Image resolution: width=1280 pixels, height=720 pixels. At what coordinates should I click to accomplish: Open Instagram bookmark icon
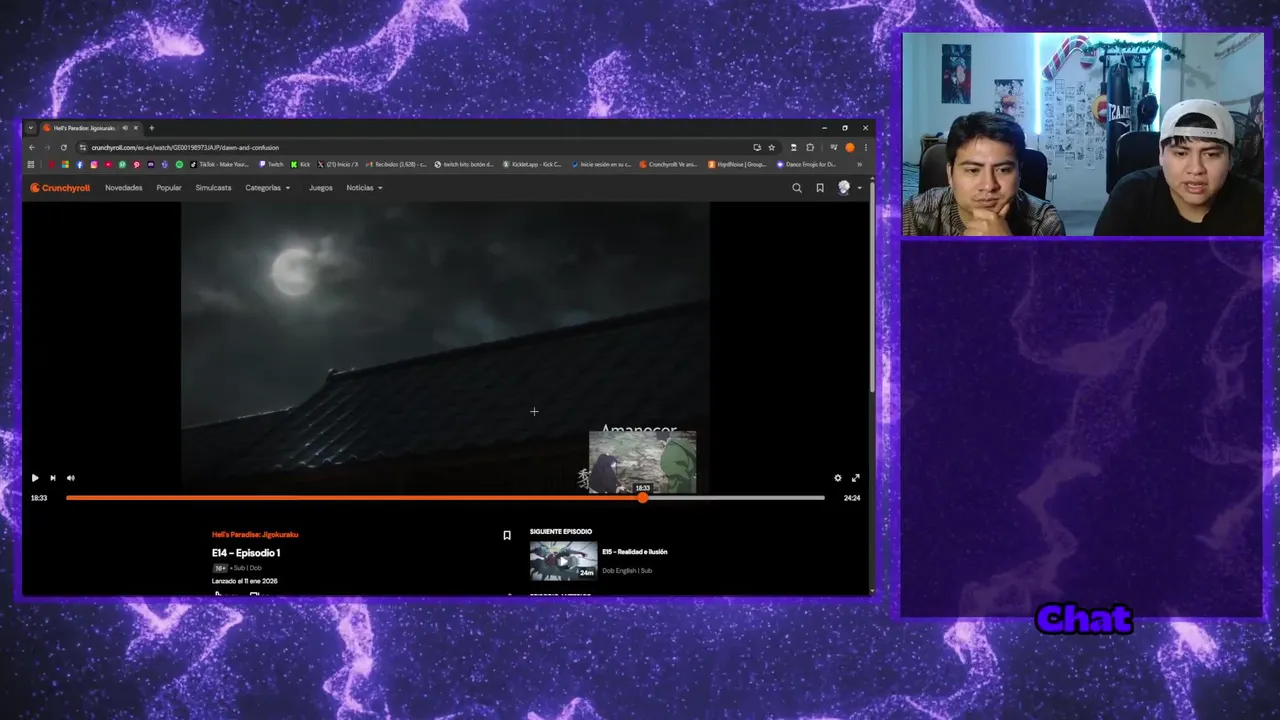94,164
